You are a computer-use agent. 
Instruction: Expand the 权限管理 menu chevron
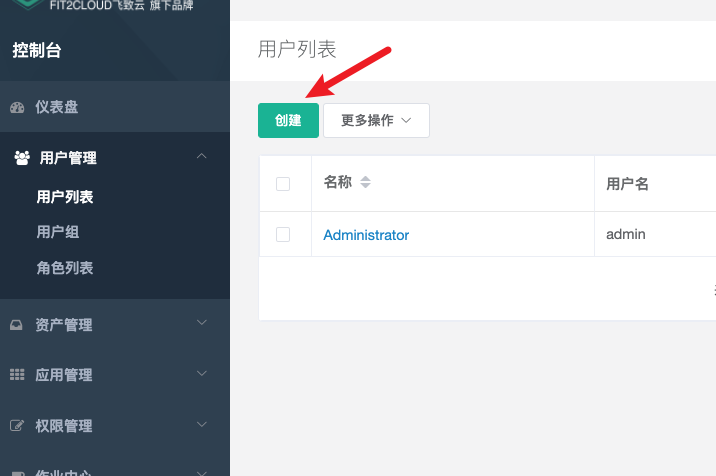pos(201,424)
